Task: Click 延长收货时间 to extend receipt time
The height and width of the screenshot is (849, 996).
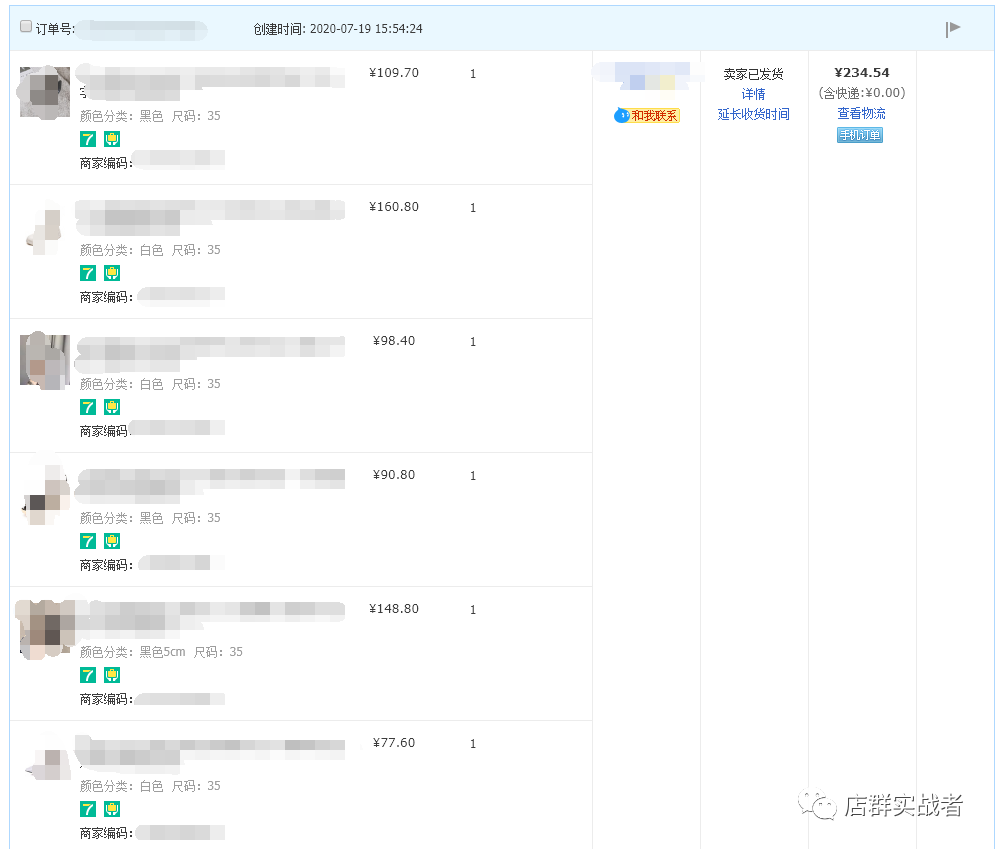Action: click(x=753, y=114)
